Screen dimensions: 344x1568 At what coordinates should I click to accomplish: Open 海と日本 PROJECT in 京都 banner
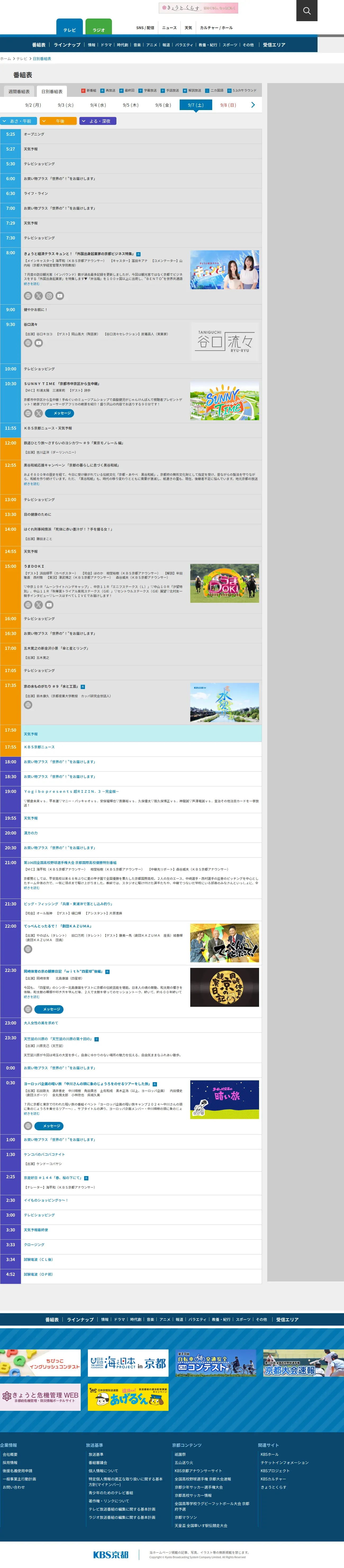tap(128, 1363)
